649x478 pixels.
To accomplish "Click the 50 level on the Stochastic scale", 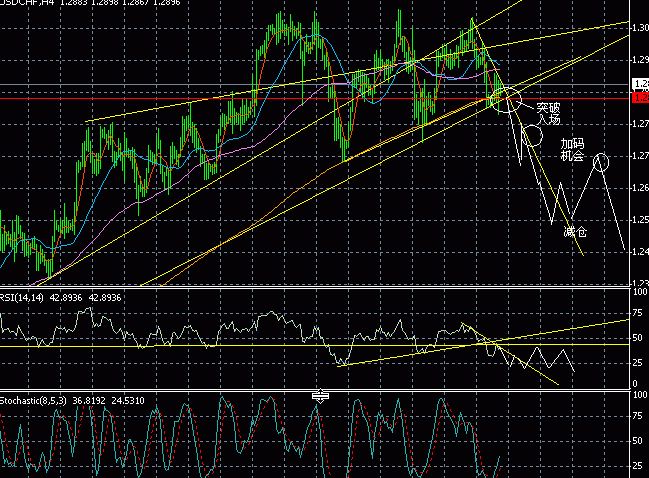I will pyautogui.click(x=637, y=440).
